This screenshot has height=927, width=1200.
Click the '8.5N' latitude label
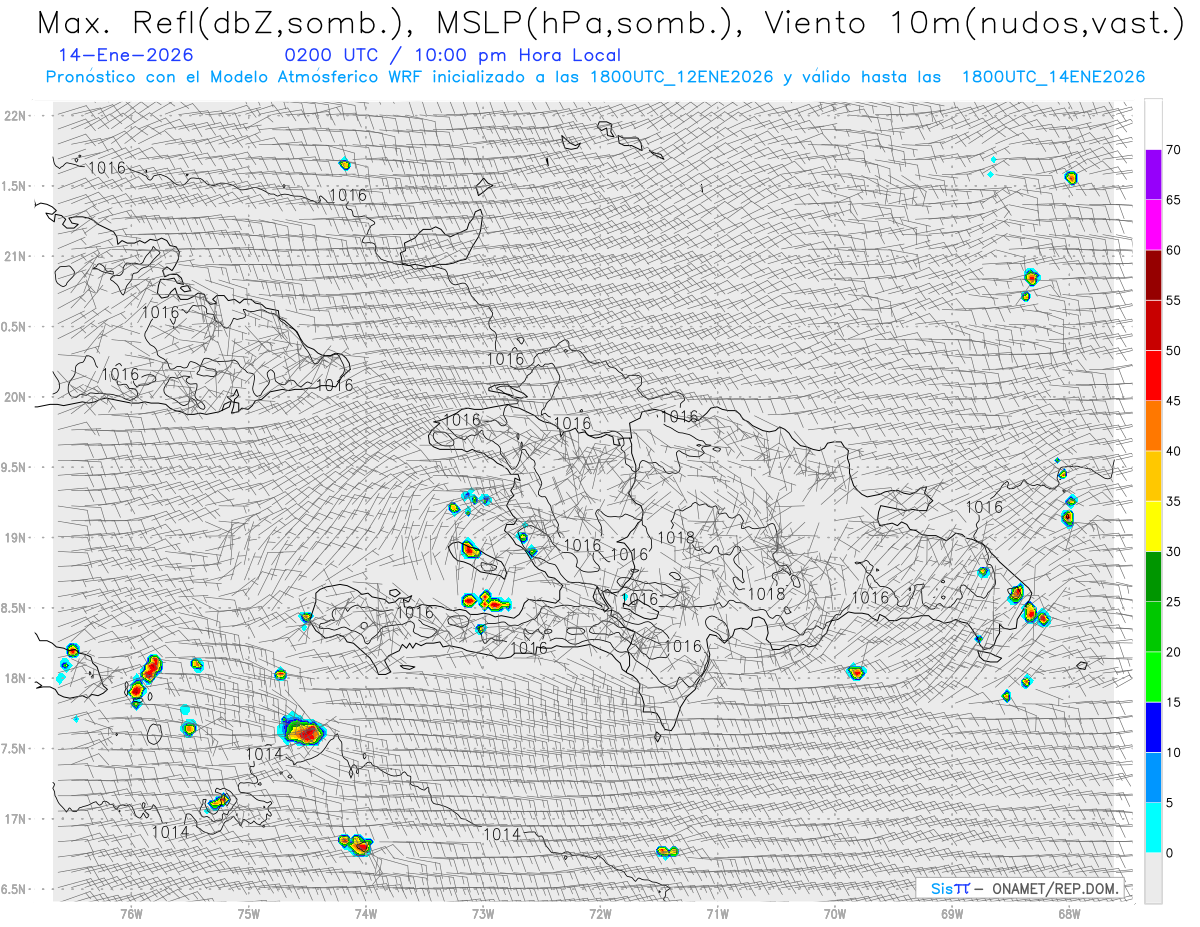[x=15, y=608]
